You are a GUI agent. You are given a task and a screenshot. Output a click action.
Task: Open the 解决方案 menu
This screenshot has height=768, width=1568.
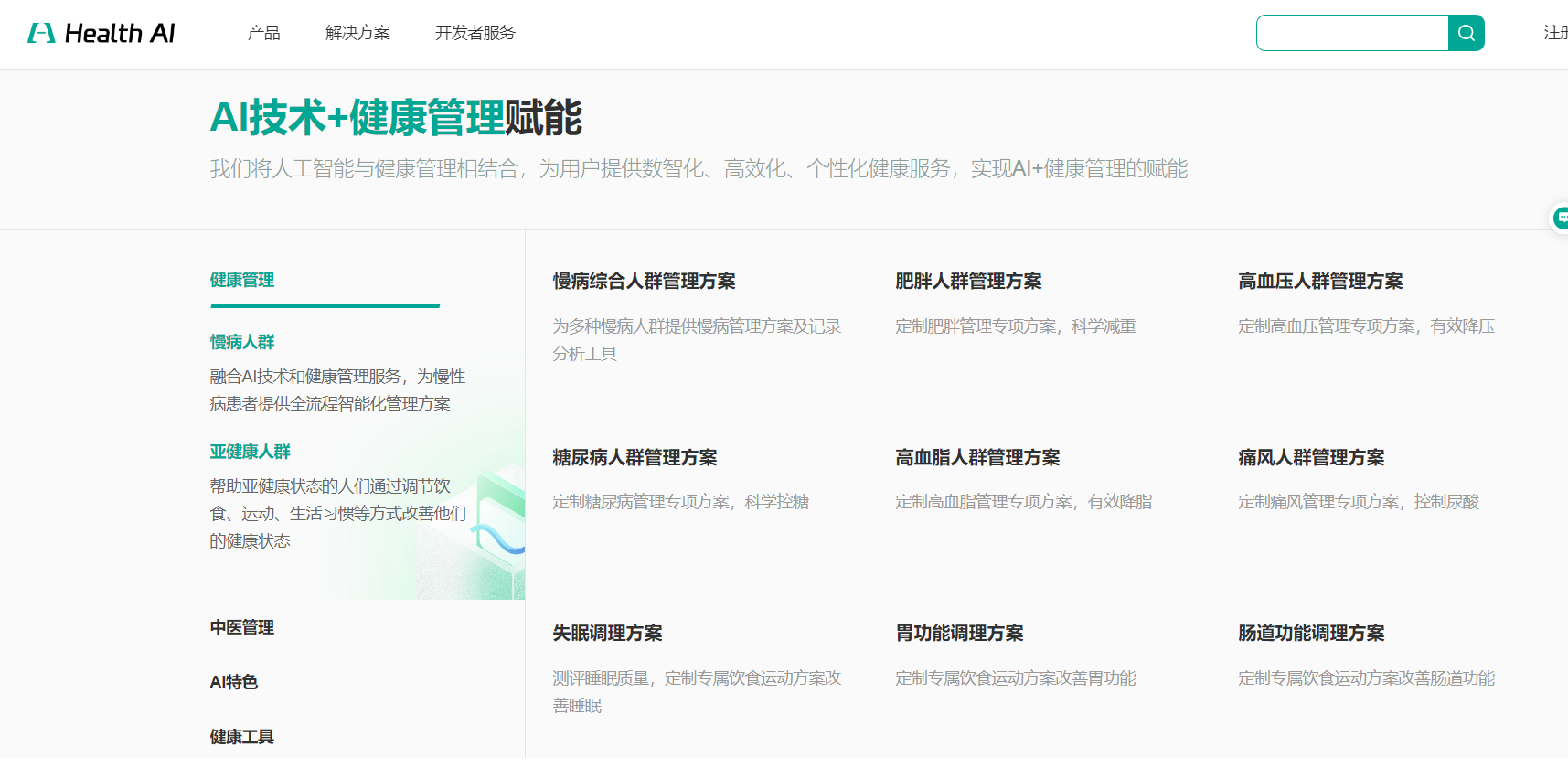coord(357,33)
